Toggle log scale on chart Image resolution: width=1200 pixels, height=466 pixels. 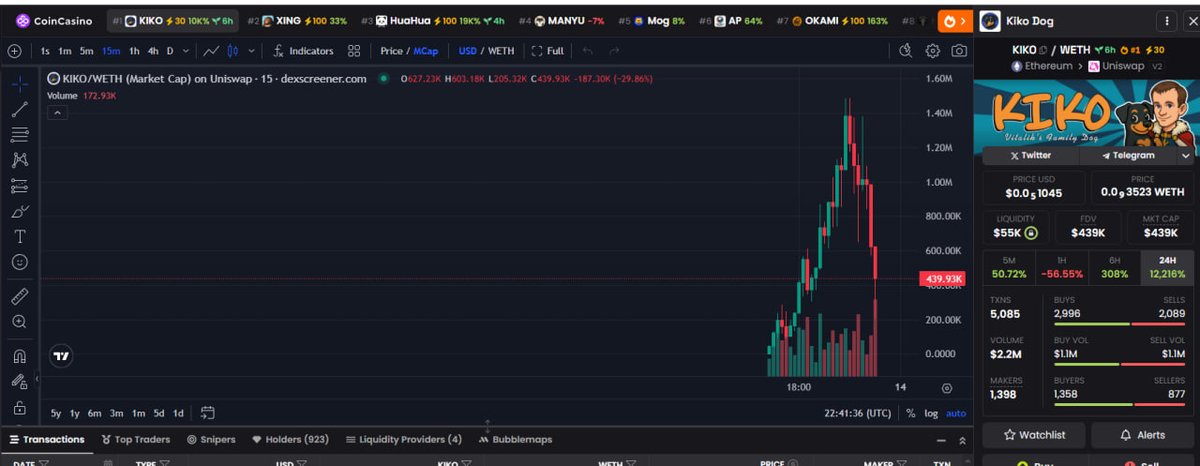point(931,413)
